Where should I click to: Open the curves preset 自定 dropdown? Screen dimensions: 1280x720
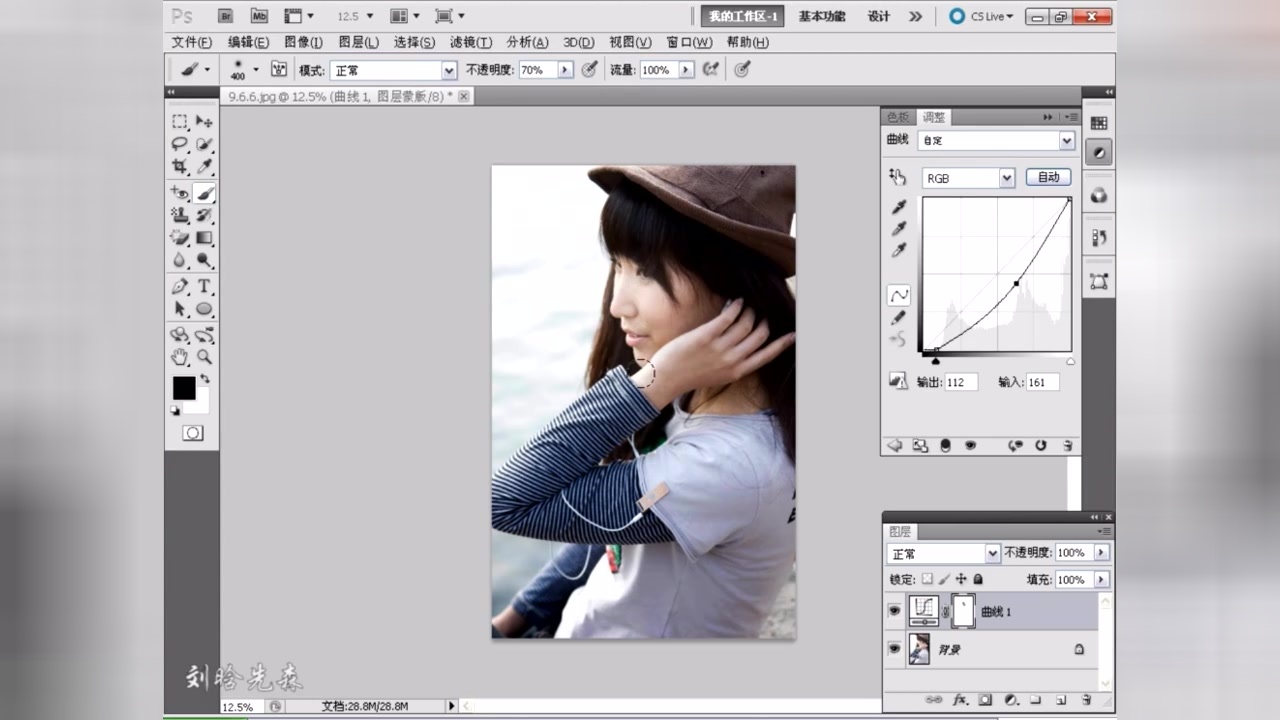(1067, 141)
